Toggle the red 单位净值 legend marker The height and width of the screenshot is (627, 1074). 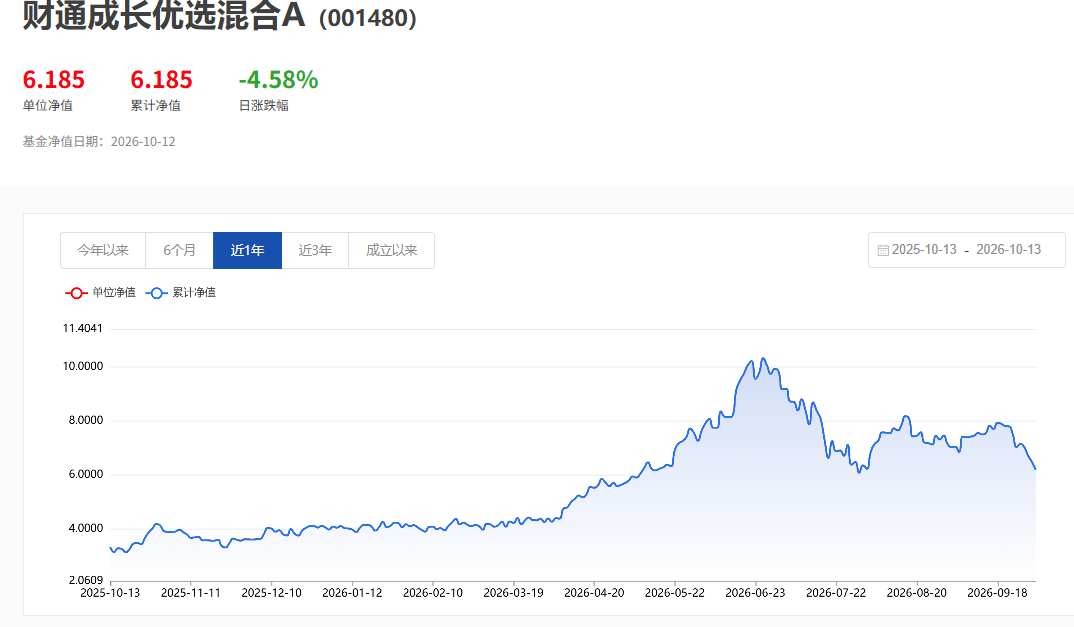[x=75, y=293]
